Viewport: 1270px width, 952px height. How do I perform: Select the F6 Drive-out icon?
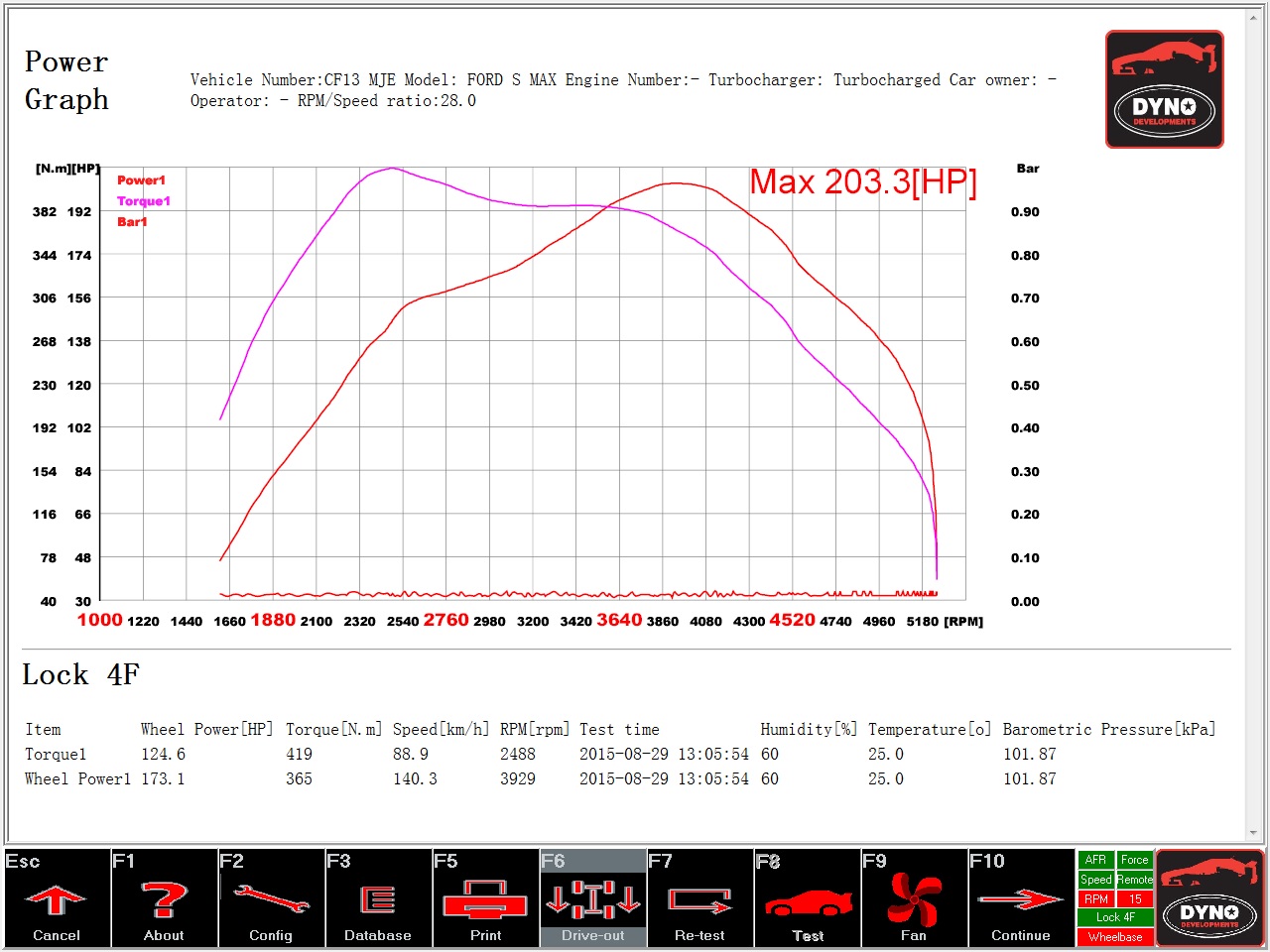[x=593, y=899]
